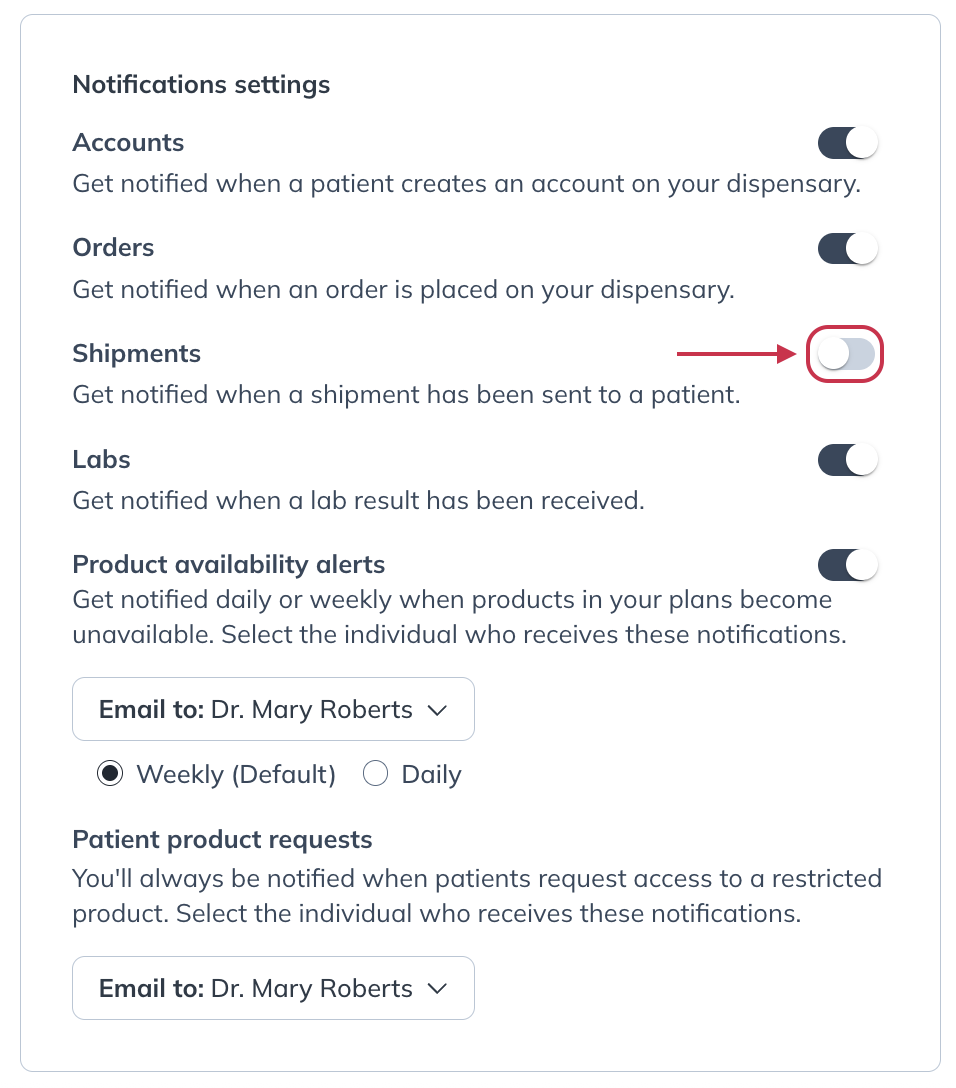The image size is (956, 1088).
Task: Disable the Accounts notification toggle
Action: click(x=847, y=142)
